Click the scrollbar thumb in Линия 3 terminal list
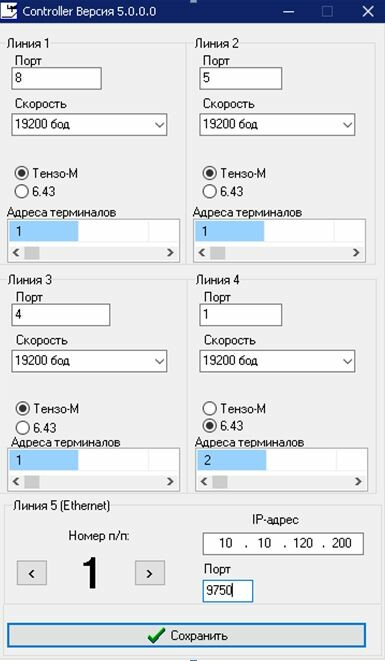The image size is (385, 661). pos(32,481)
